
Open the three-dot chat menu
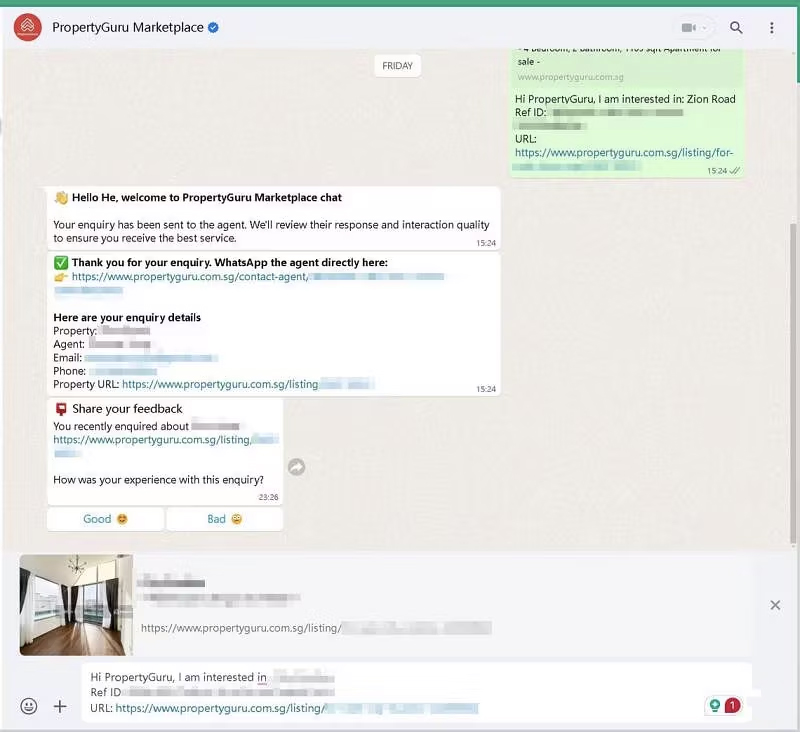[771, 28]
